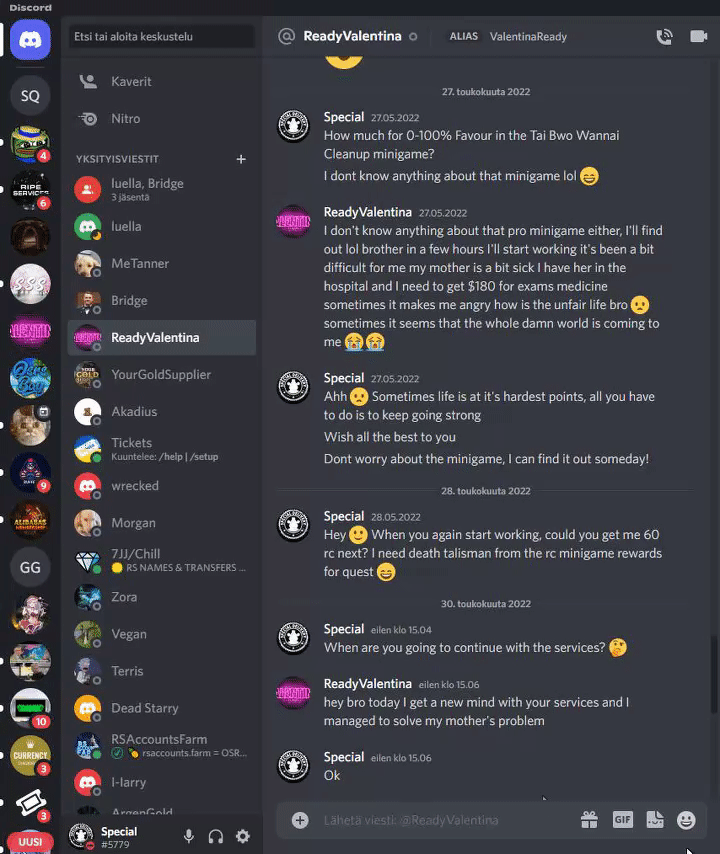
Task: Toggle microphone mute
Action: [x=188, y=836]
